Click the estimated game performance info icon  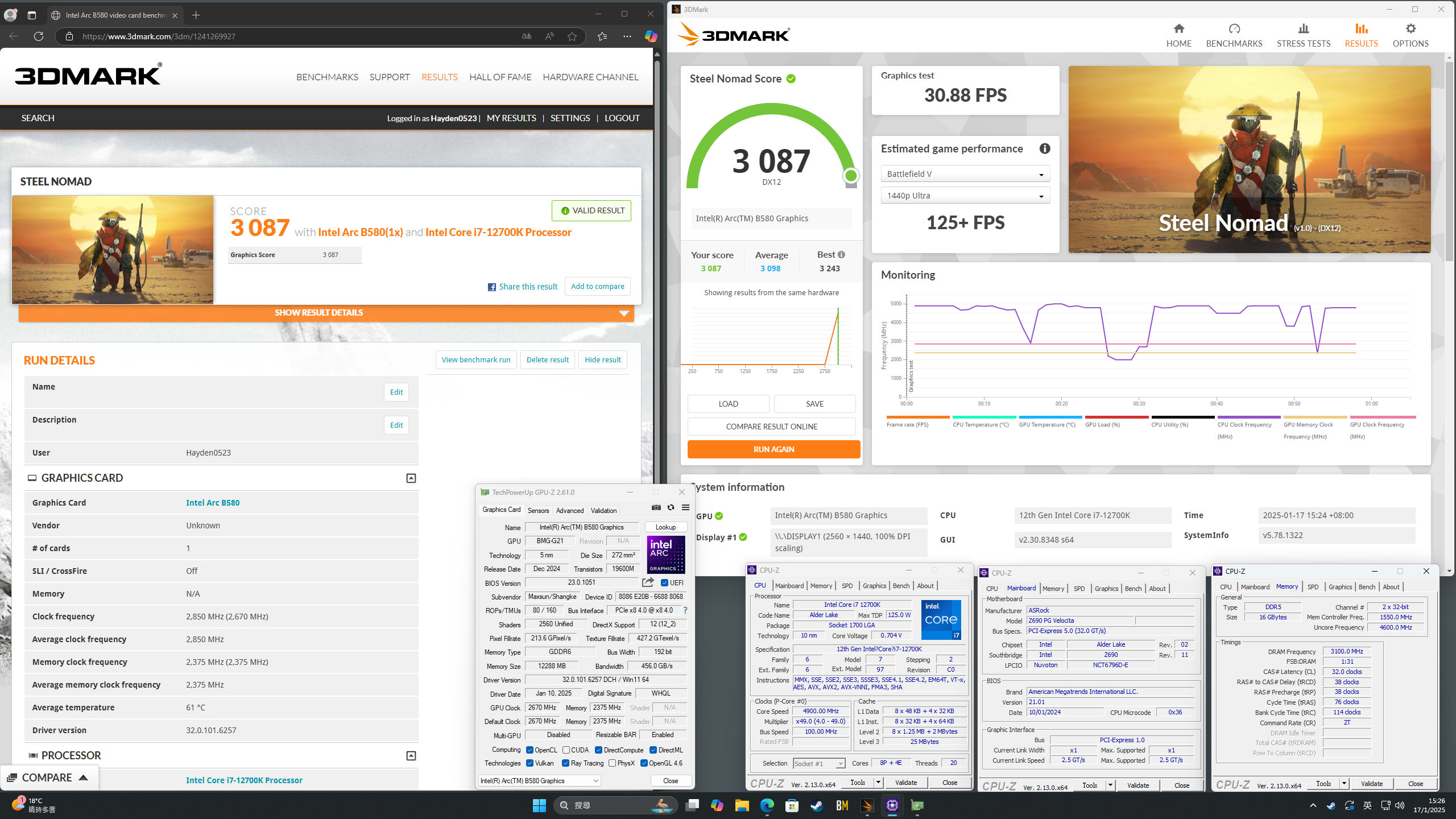(x=1045, y=148)
